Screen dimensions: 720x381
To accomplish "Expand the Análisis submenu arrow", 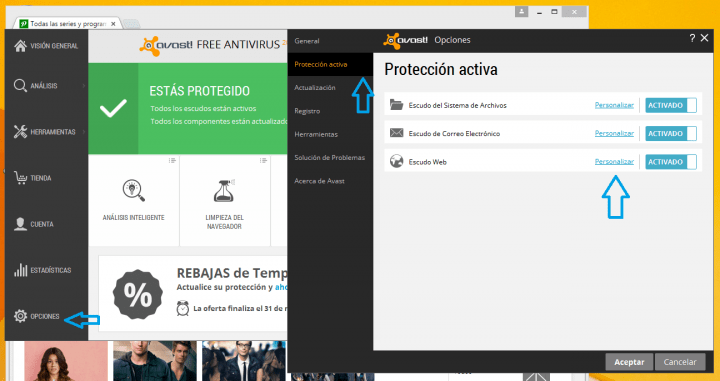I will (84, 86).
